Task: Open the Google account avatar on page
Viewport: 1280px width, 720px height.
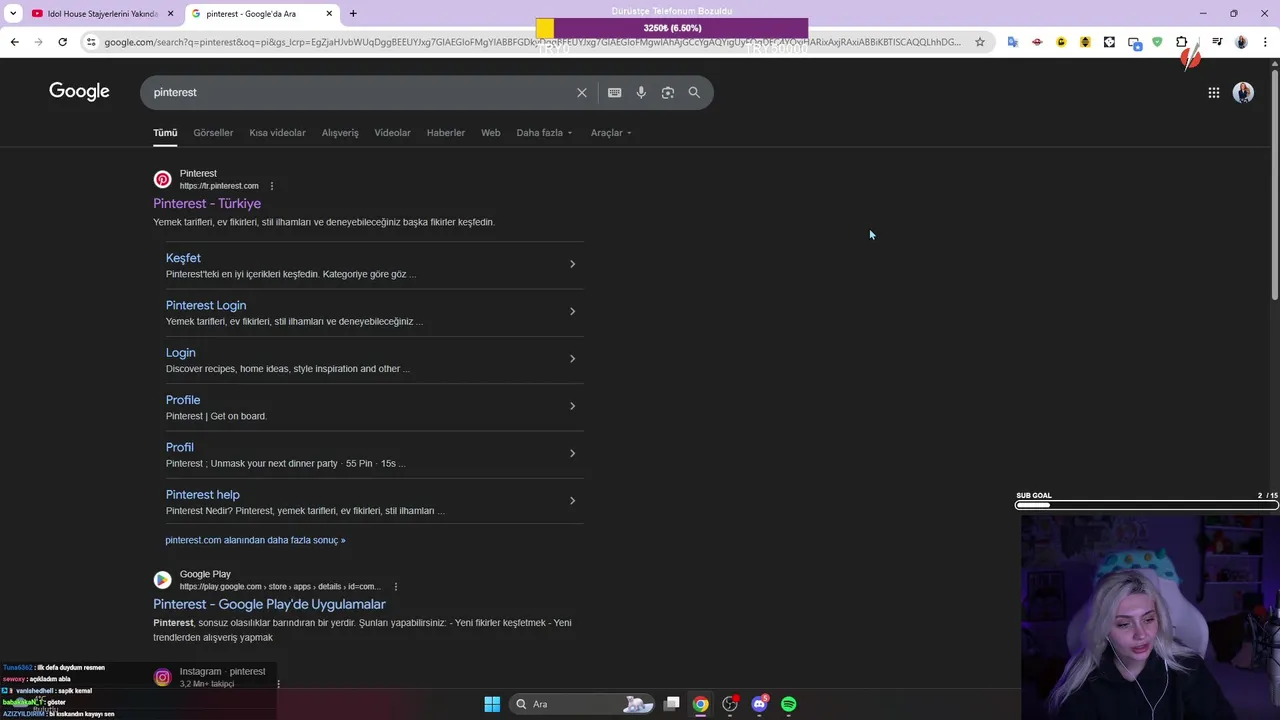Action: pyautogui.click(x=1243, y=92)
